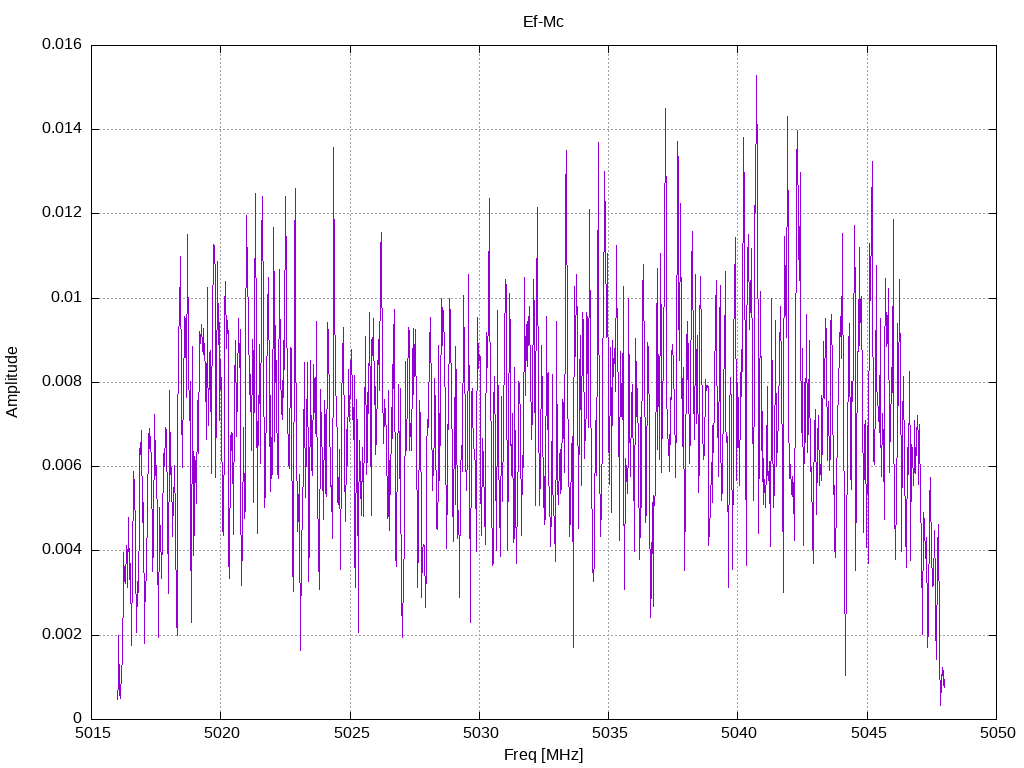Click the y-axis label 'Amplitude'
The image size is (1024, 768).
click(x=12, y=382)
